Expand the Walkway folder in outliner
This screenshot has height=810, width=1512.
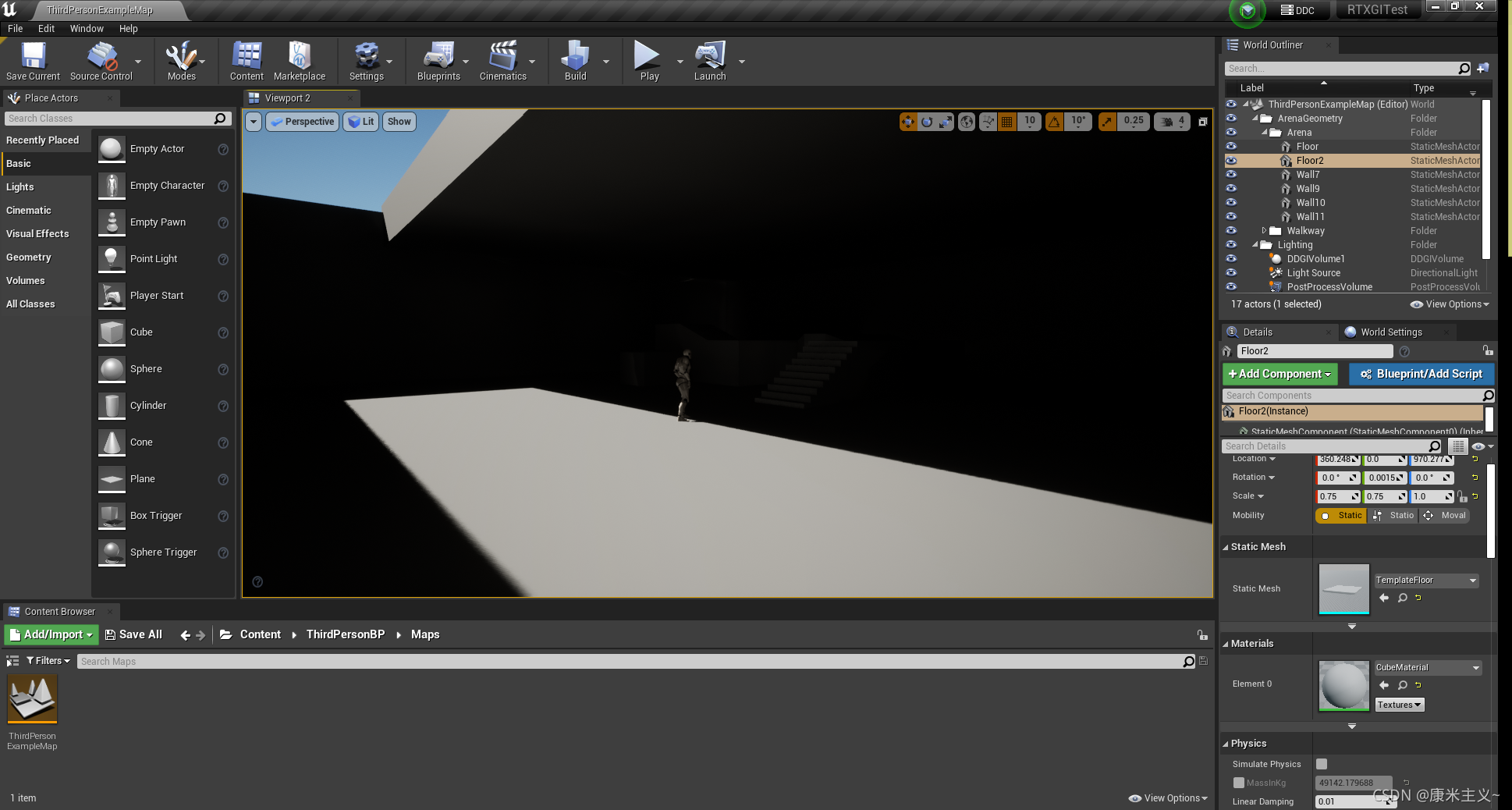point(1264,231)
